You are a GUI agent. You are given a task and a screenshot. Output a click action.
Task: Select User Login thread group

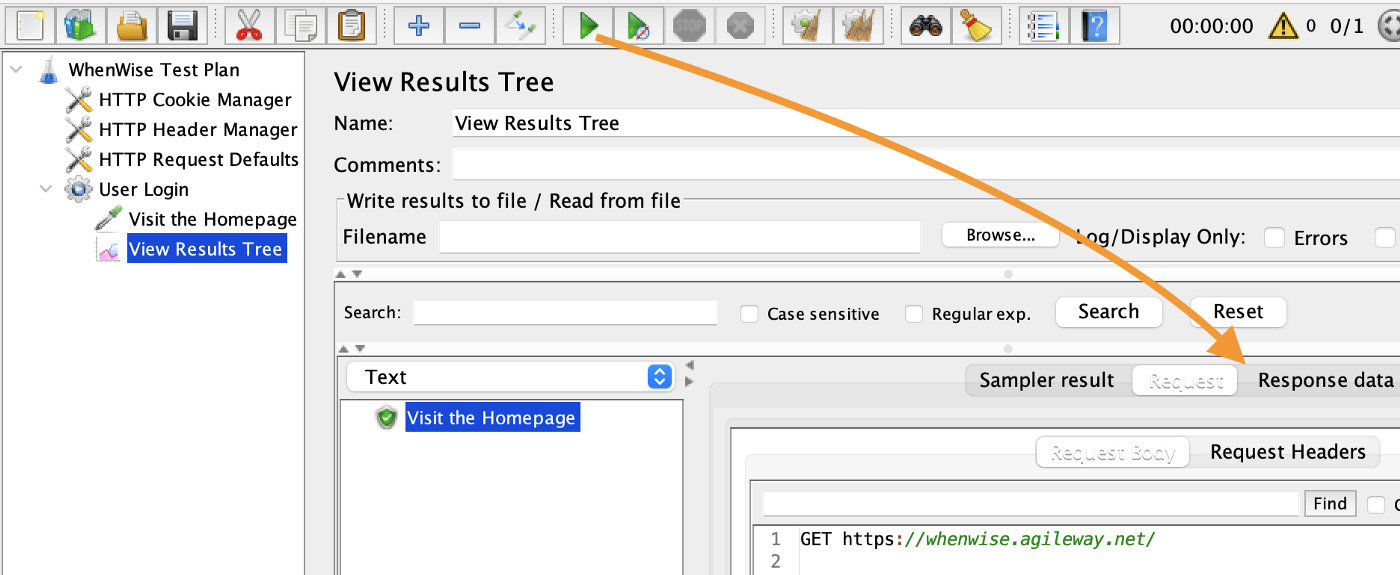[x=144, y=190]
